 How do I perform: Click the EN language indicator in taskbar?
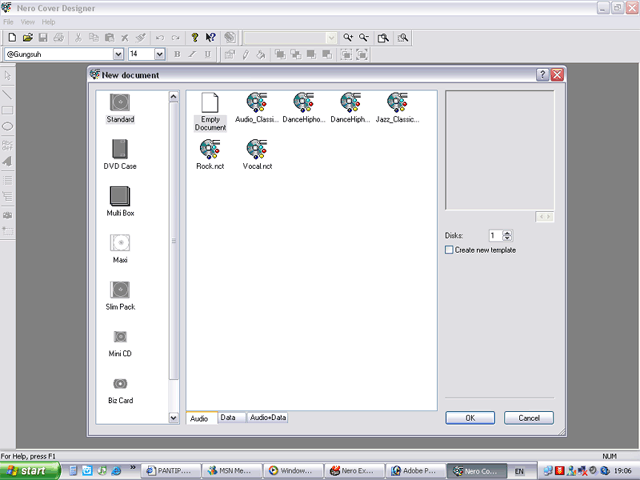pyautogui.click(x=519, y=471)
